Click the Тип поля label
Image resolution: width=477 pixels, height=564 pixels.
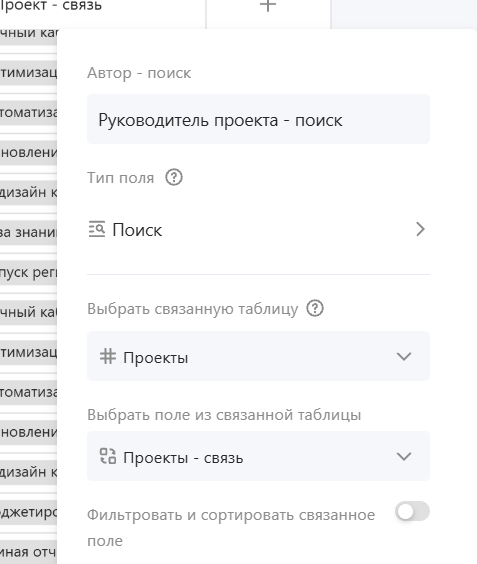pyautogui.click(x=121, y=178)
